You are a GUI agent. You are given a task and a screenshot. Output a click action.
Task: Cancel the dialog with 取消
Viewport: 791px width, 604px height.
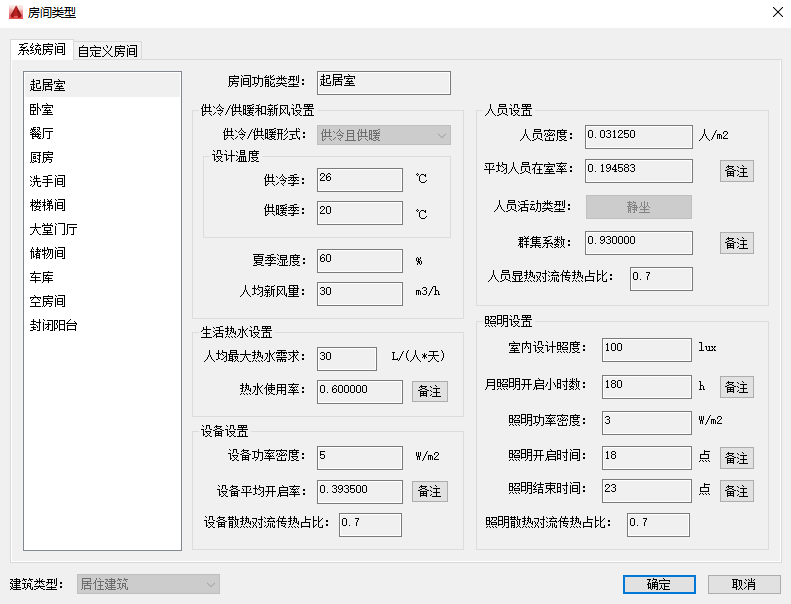click(x=744, y=584)
